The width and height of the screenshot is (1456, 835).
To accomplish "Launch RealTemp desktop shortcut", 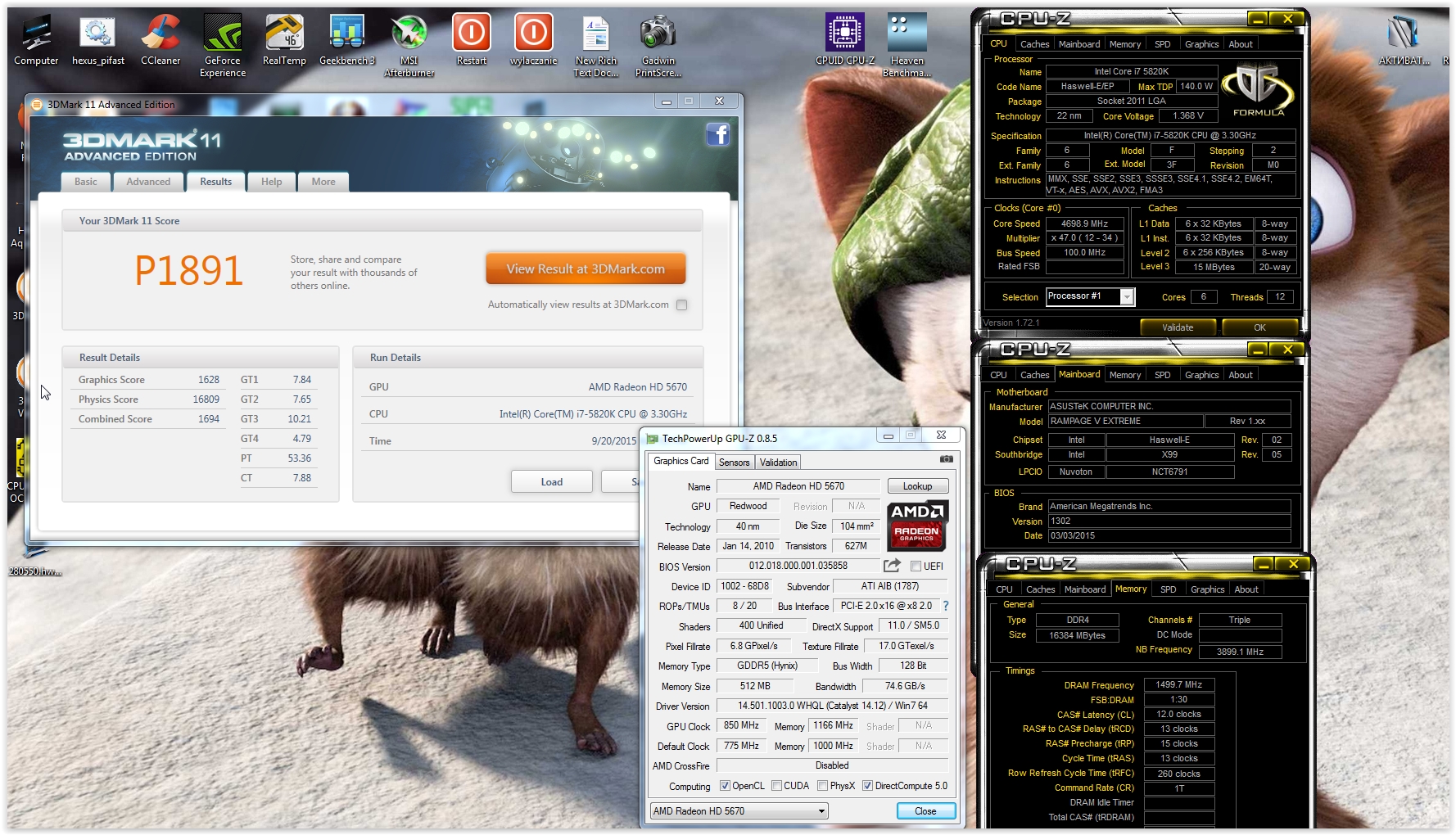I will (284, 40).
